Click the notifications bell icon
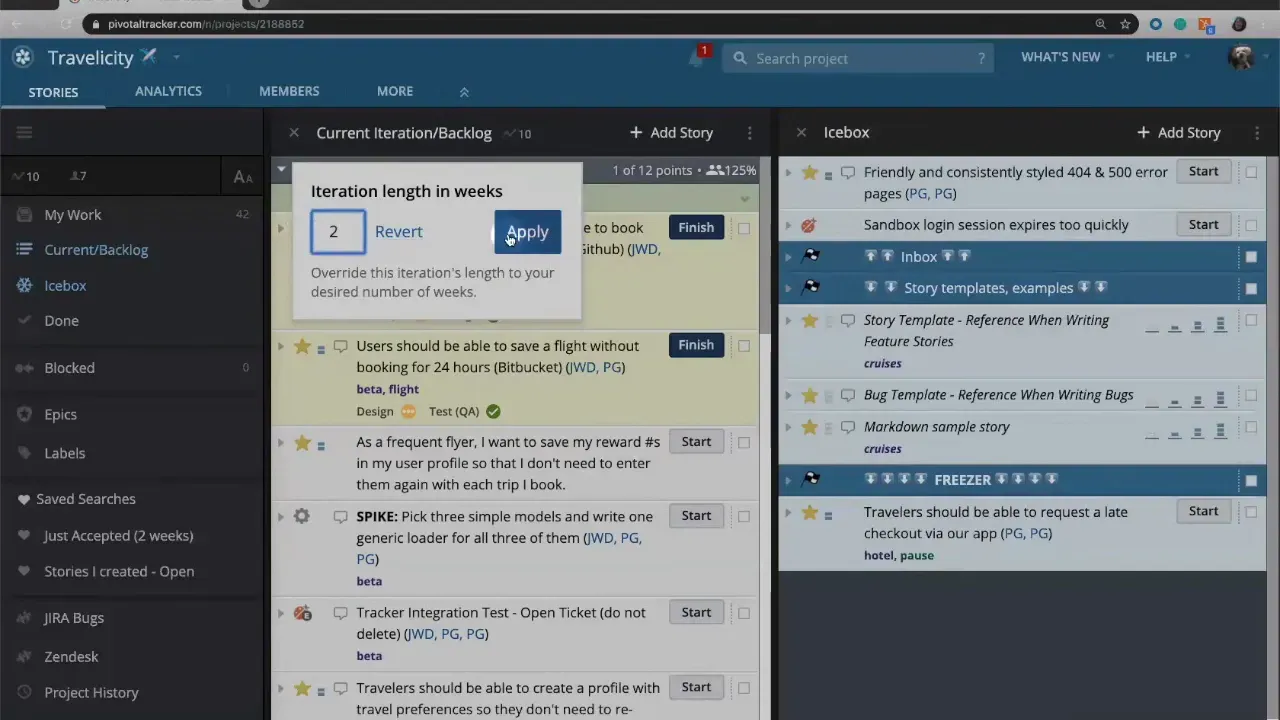Screen dimensions: 1280x720 697,58
